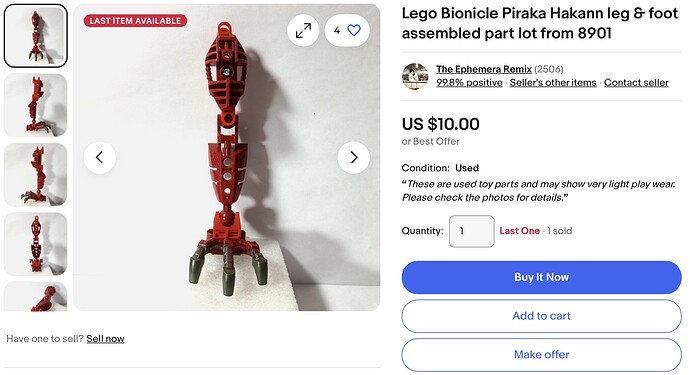Add the item to cart

coord(542,316)
